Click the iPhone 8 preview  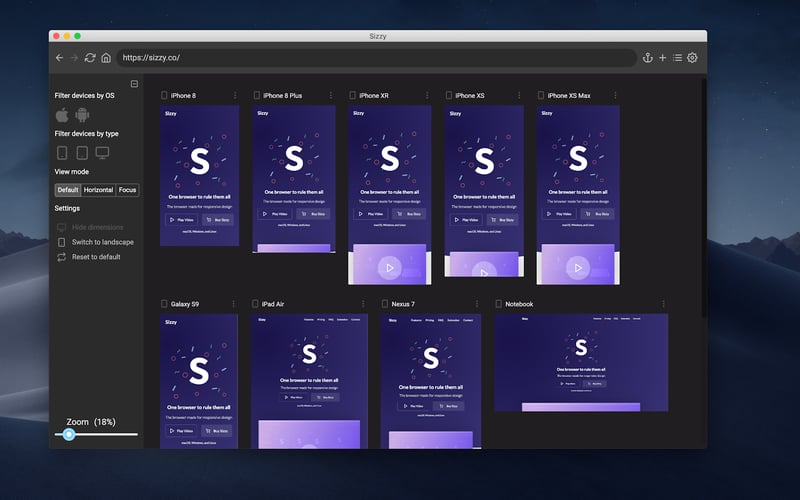pos(199,176)
